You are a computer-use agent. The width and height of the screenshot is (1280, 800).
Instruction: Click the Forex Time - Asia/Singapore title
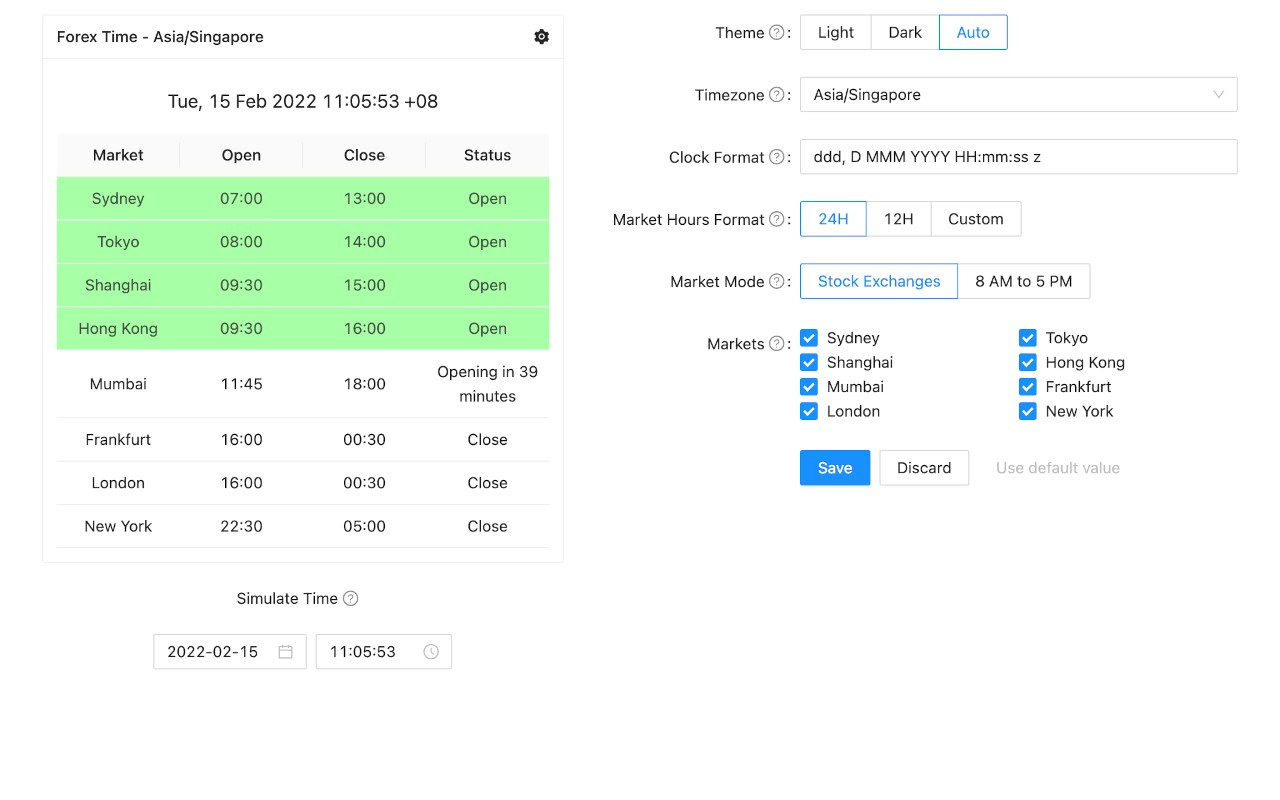point(160,37)
